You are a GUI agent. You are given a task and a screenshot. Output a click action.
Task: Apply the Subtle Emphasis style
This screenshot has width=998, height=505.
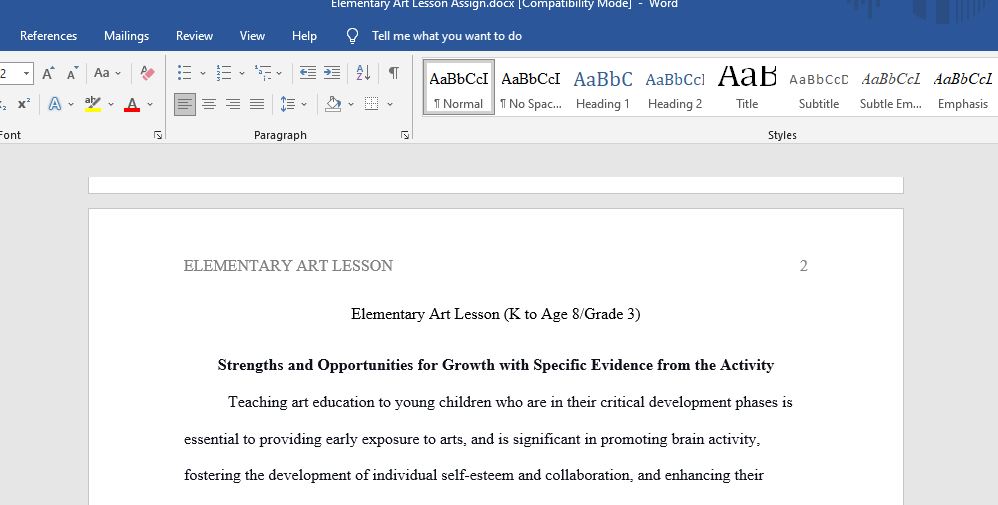pos(890,88)
